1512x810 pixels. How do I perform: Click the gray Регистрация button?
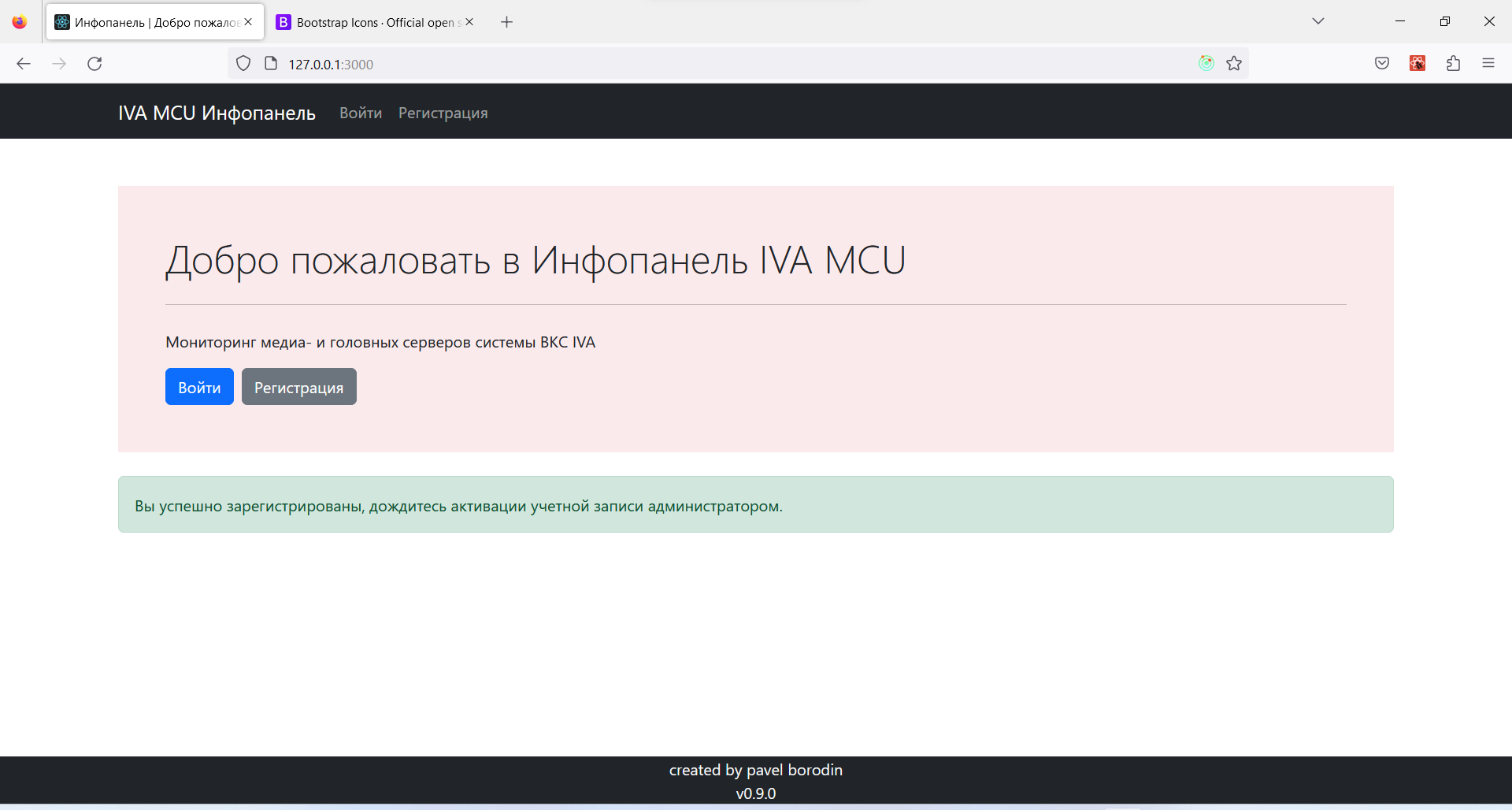coord(299,387)
